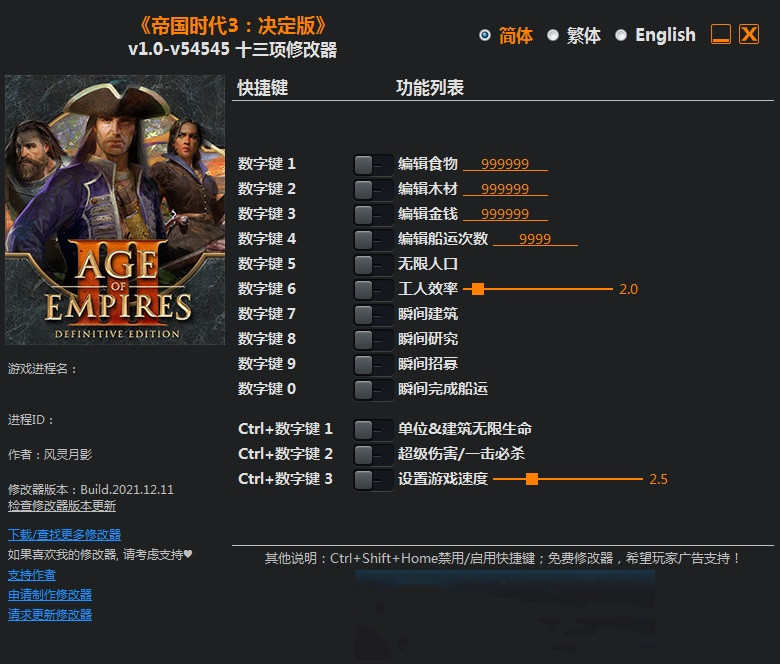
Task: Minimize the trainer window
Action: click(720, 34)
